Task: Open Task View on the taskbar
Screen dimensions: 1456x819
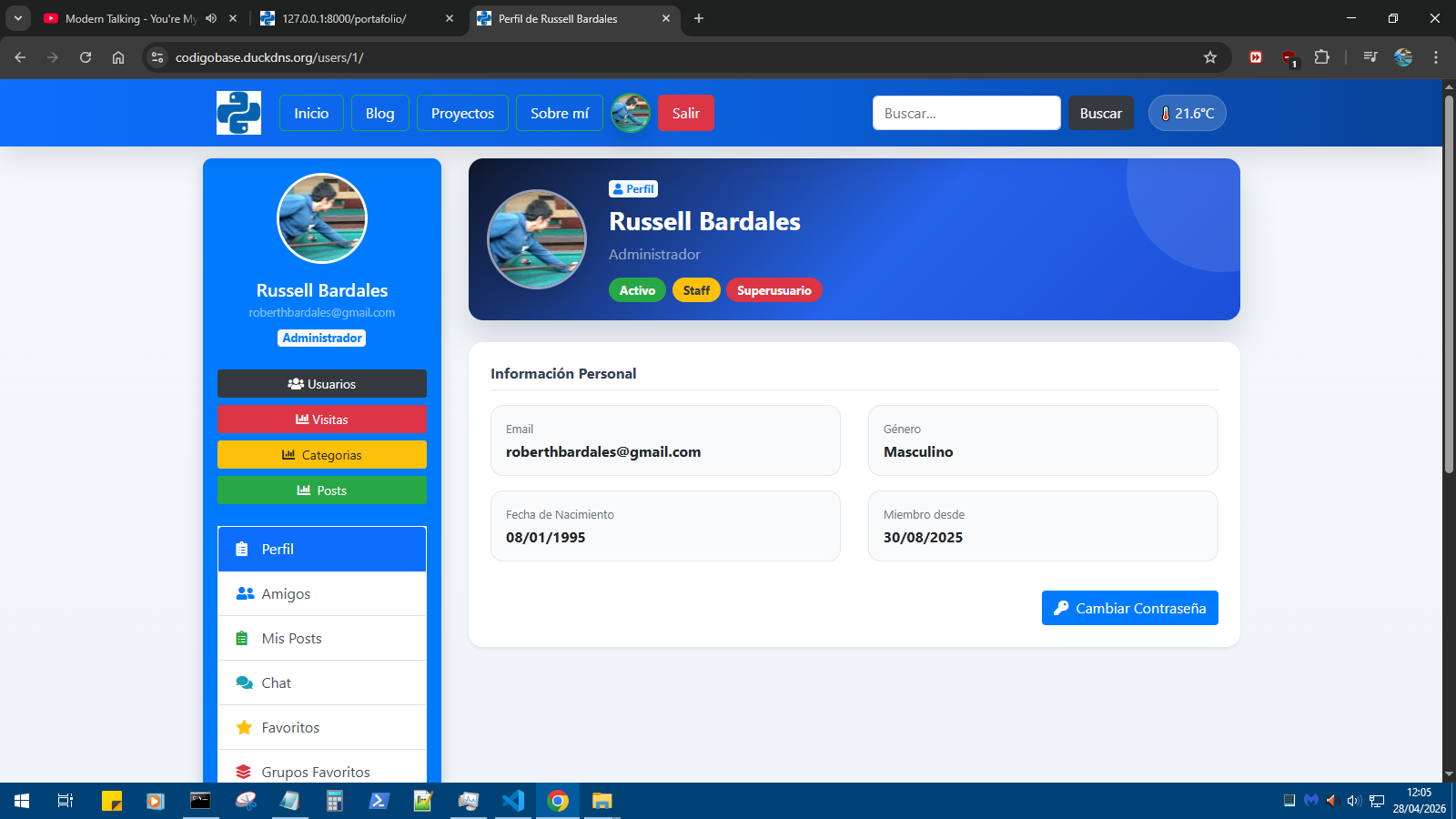Action: (x=66, y=801)
